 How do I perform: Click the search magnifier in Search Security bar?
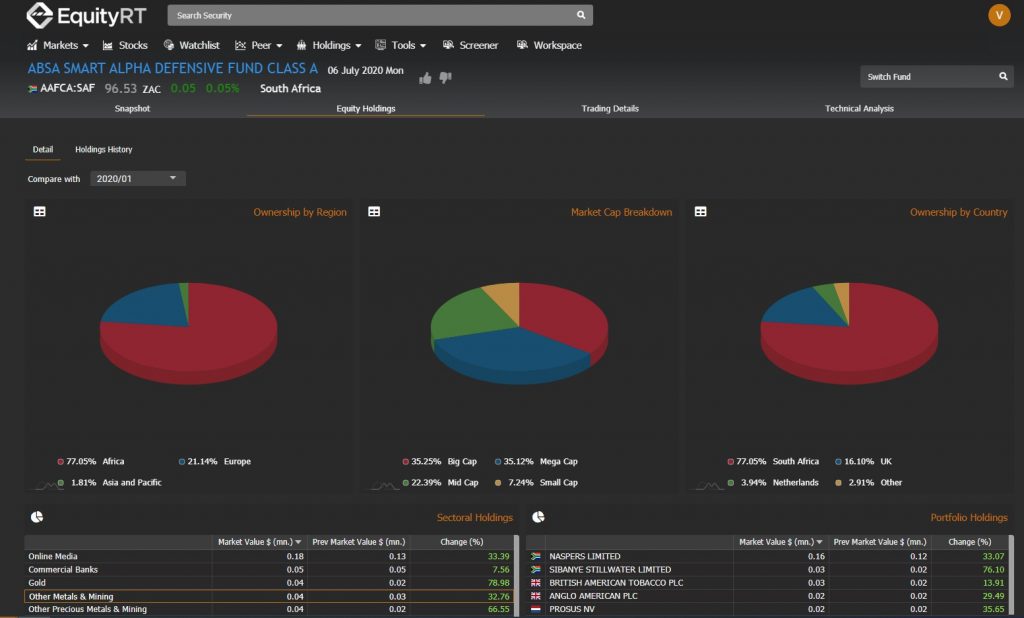[x=581, y=15]
